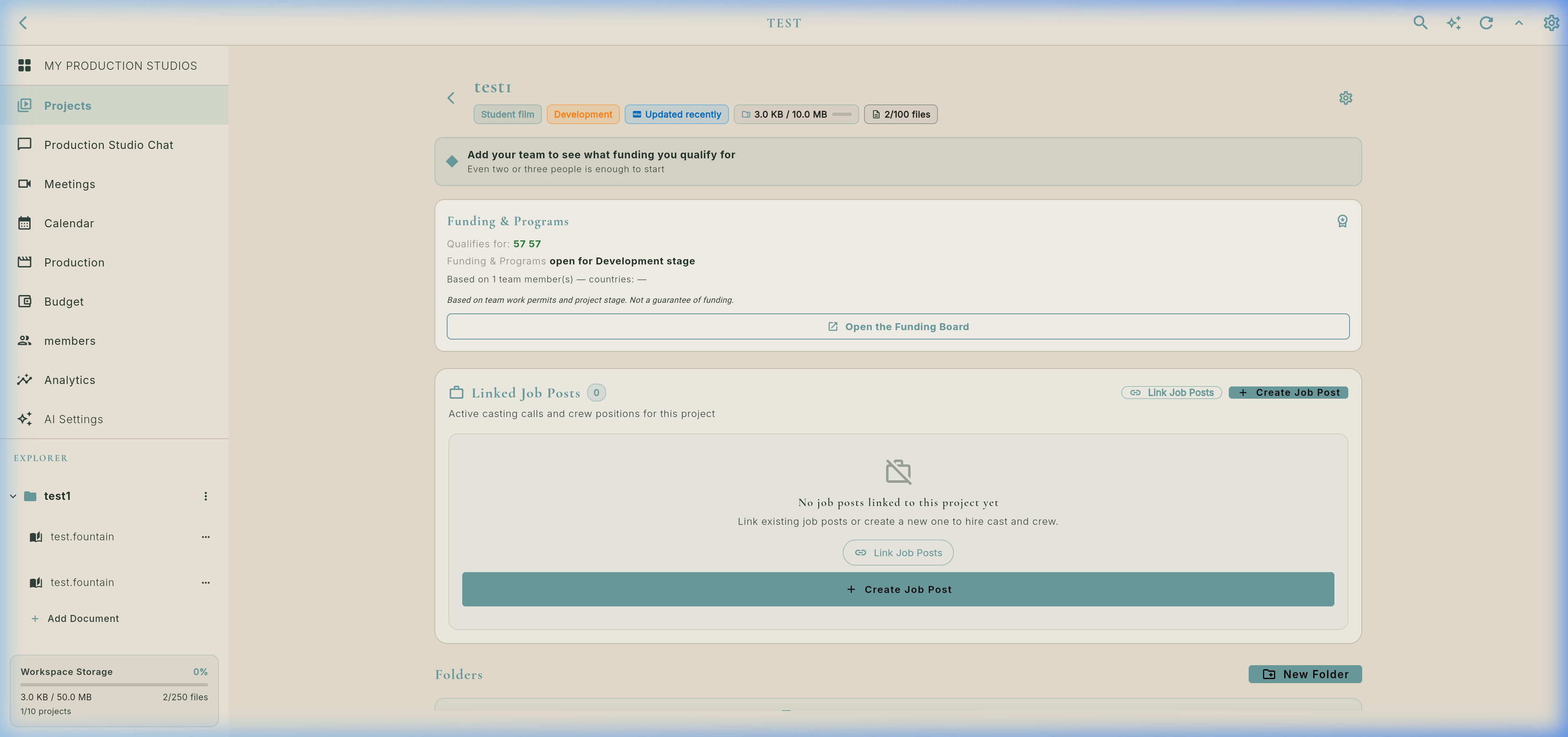The height and width of the screenshot is (737, 1568).
Task: Click the wide Create Job Post button
Action: click(898, 589)
